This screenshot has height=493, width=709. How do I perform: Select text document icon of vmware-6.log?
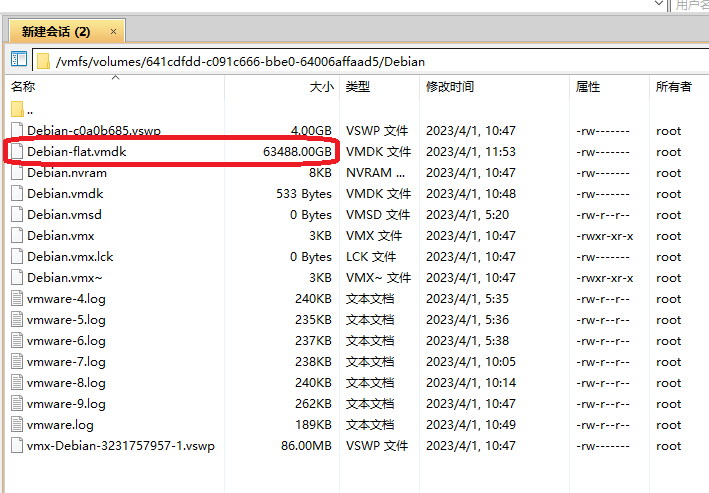pyautogui.click(x=17, y=341)
